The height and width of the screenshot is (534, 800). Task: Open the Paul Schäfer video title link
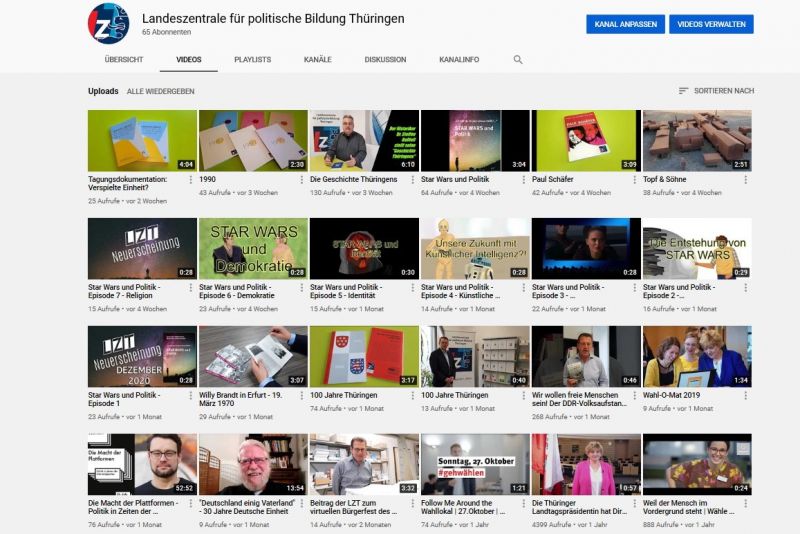point(553,180)
